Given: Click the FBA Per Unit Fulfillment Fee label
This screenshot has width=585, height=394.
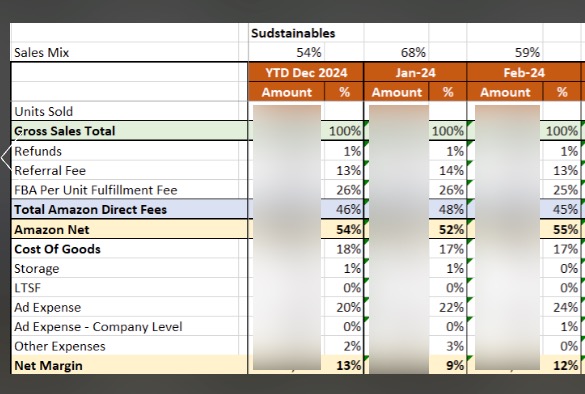Looking at the screenshot, I should pos(96,190).
